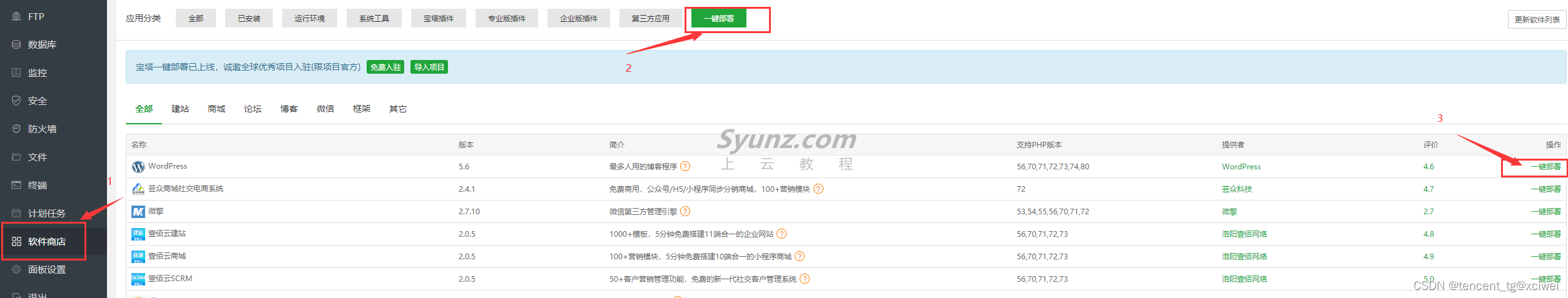Open the 软件商店 software store item

tap(53, 242)
